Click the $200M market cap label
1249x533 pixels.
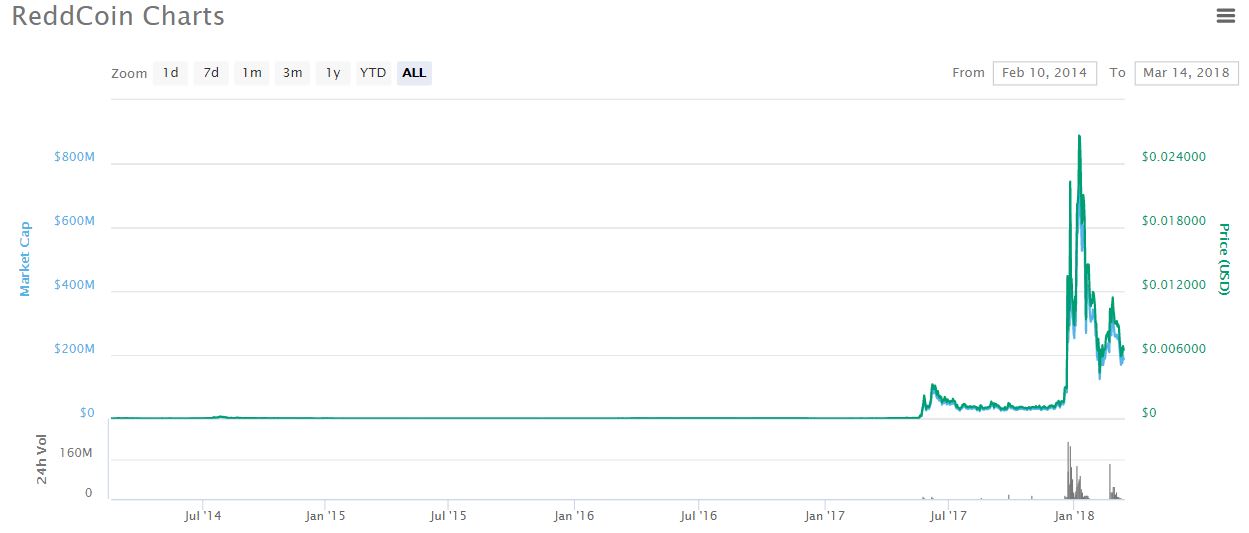[x=74, y=350]
